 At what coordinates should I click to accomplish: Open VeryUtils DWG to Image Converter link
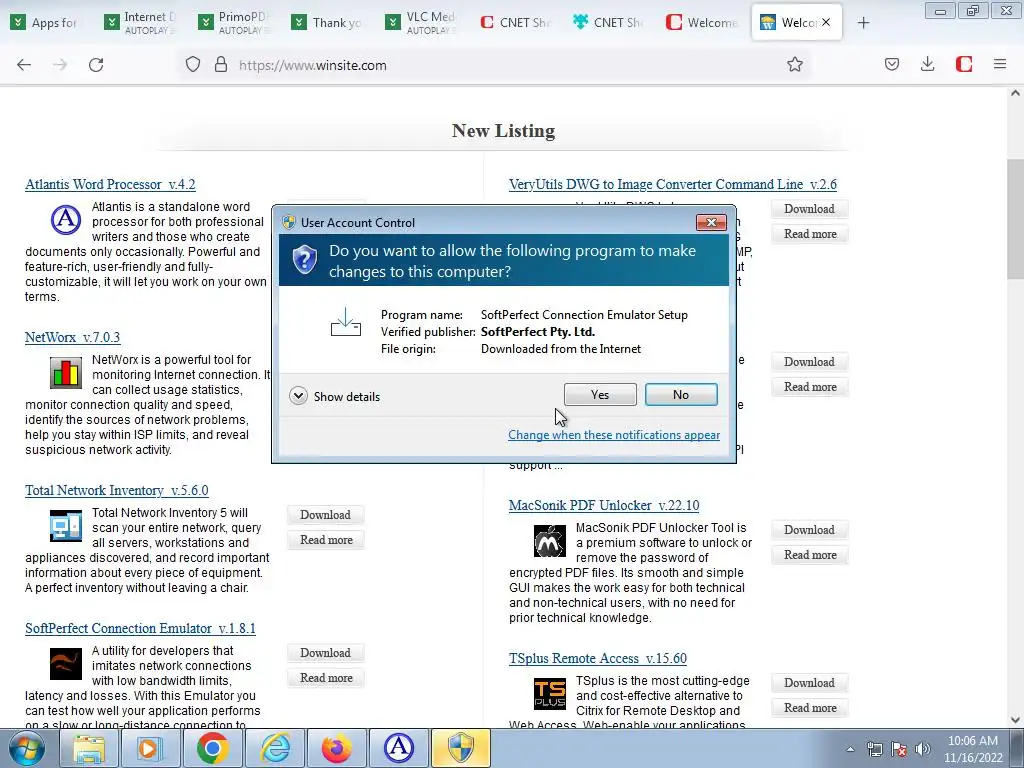[x=673, y=185]
